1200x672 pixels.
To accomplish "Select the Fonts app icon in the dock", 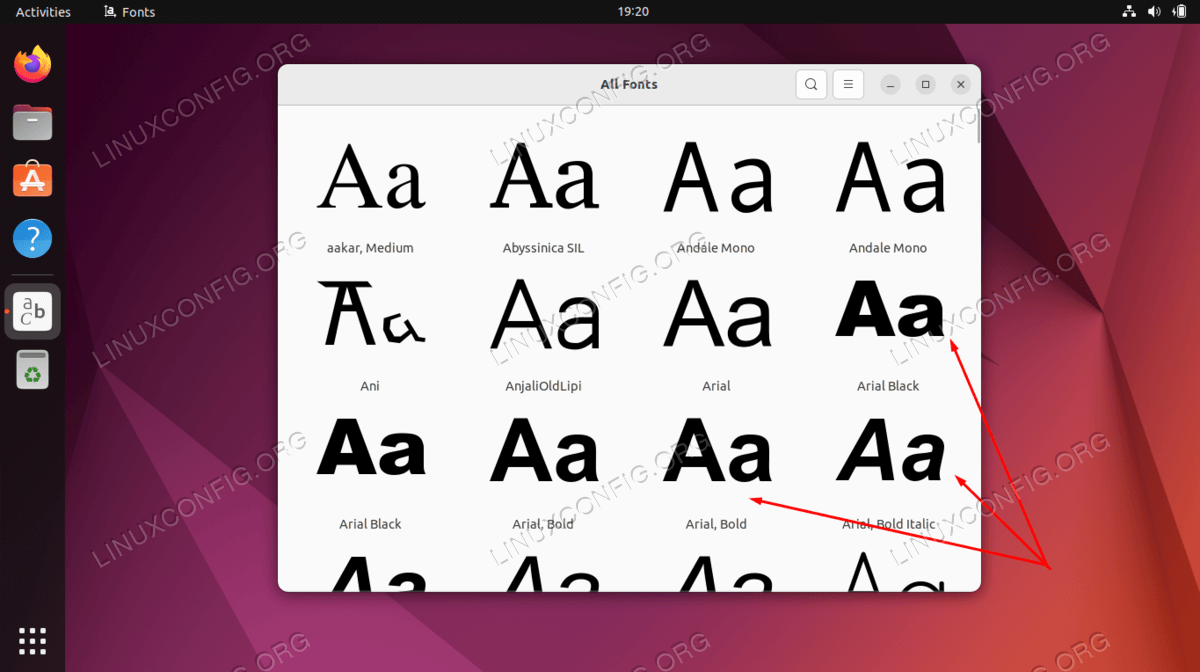I will pos(33,311).
